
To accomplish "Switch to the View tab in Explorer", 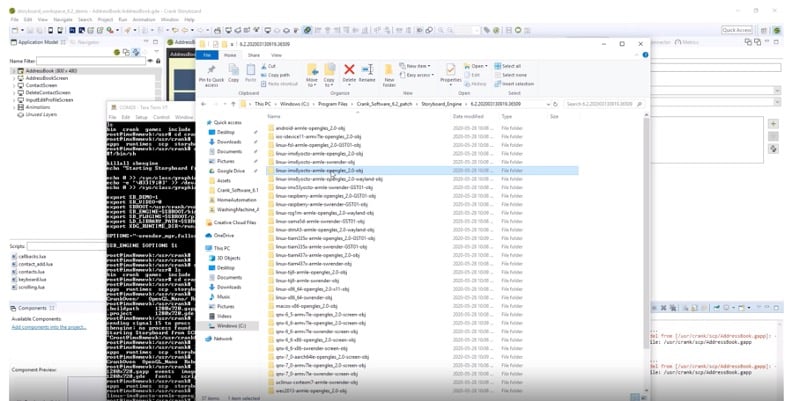I will (x=276, y=55).
